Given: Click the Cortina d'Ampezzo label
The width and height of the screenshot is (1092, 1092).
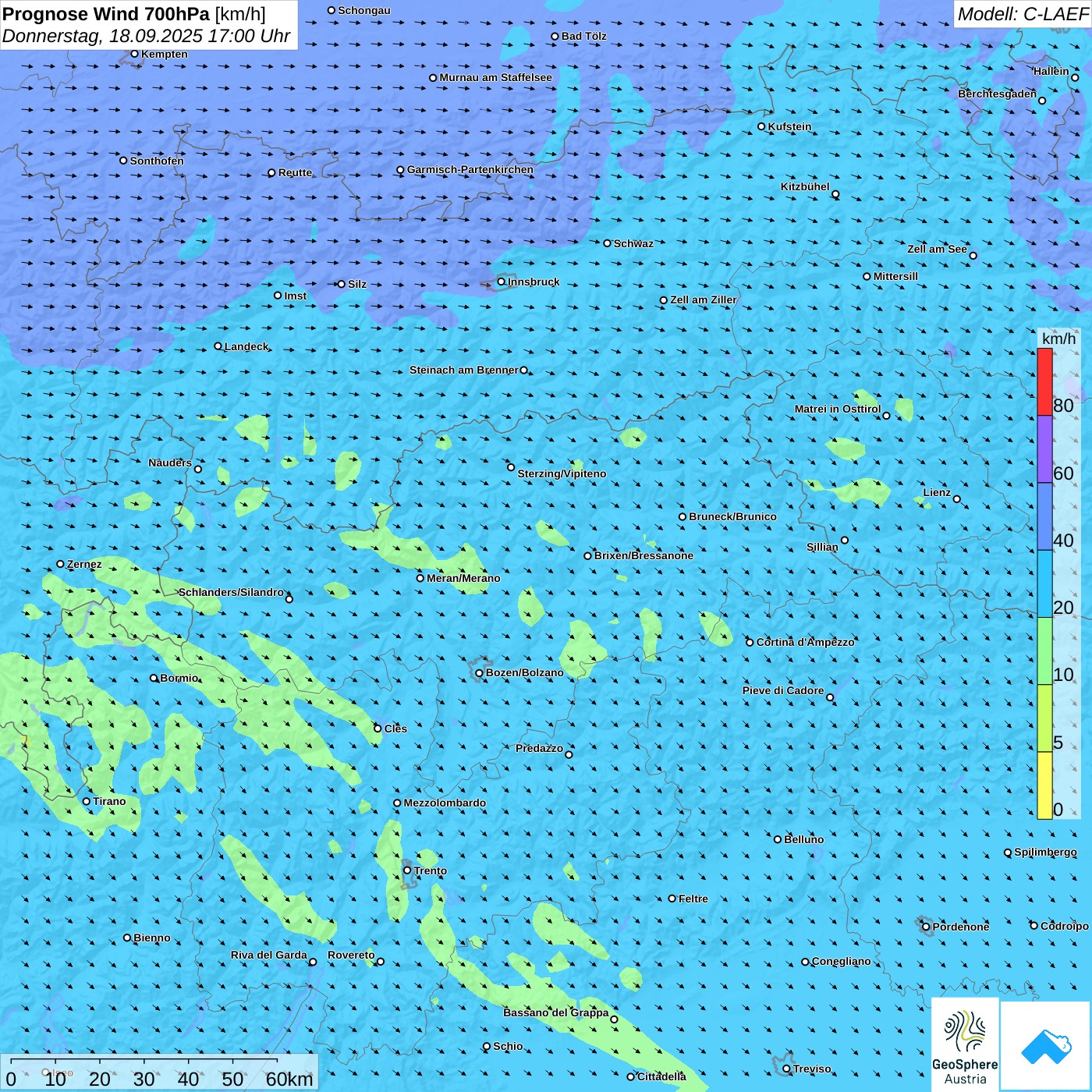Looking at the screenshot, I should click(x=805, y=642).
